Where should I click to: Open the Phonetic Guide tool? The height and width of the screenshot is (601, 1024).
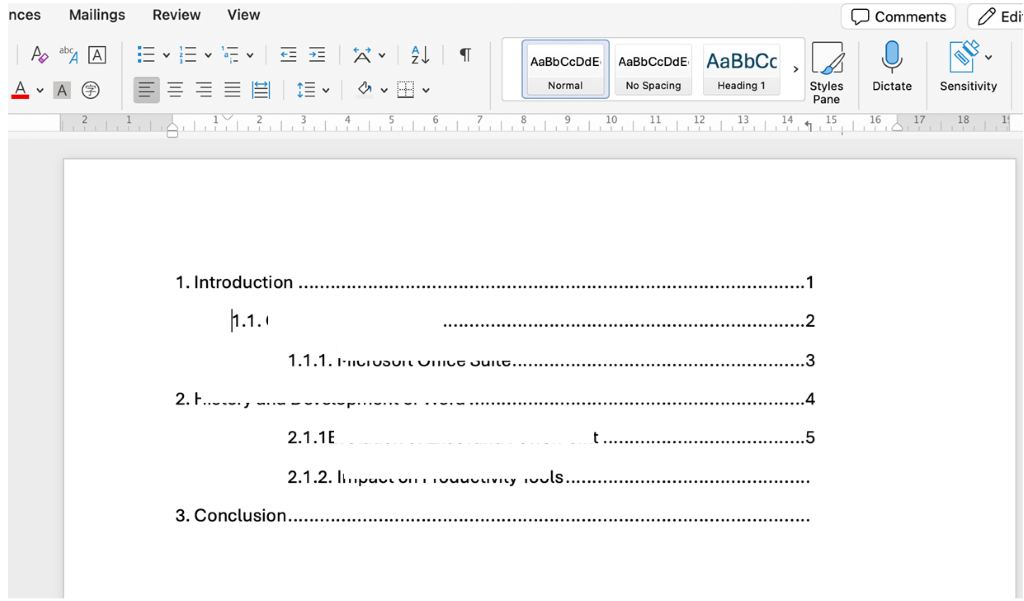point(68,55)
